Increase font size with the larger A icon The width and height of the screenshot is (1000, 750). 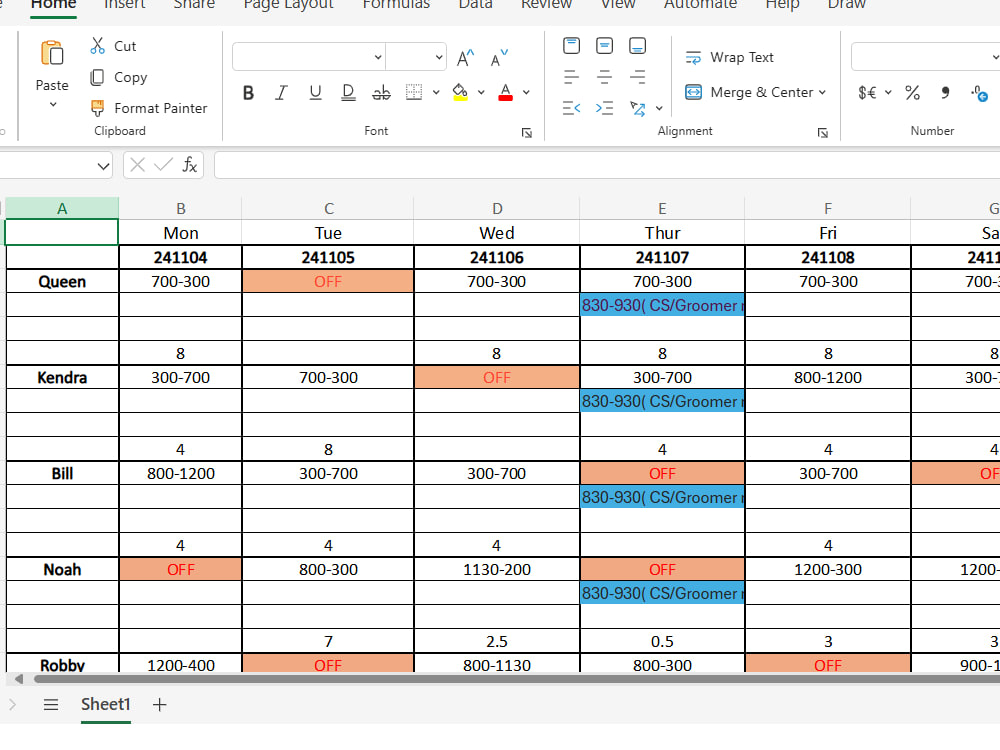(466, 58)
